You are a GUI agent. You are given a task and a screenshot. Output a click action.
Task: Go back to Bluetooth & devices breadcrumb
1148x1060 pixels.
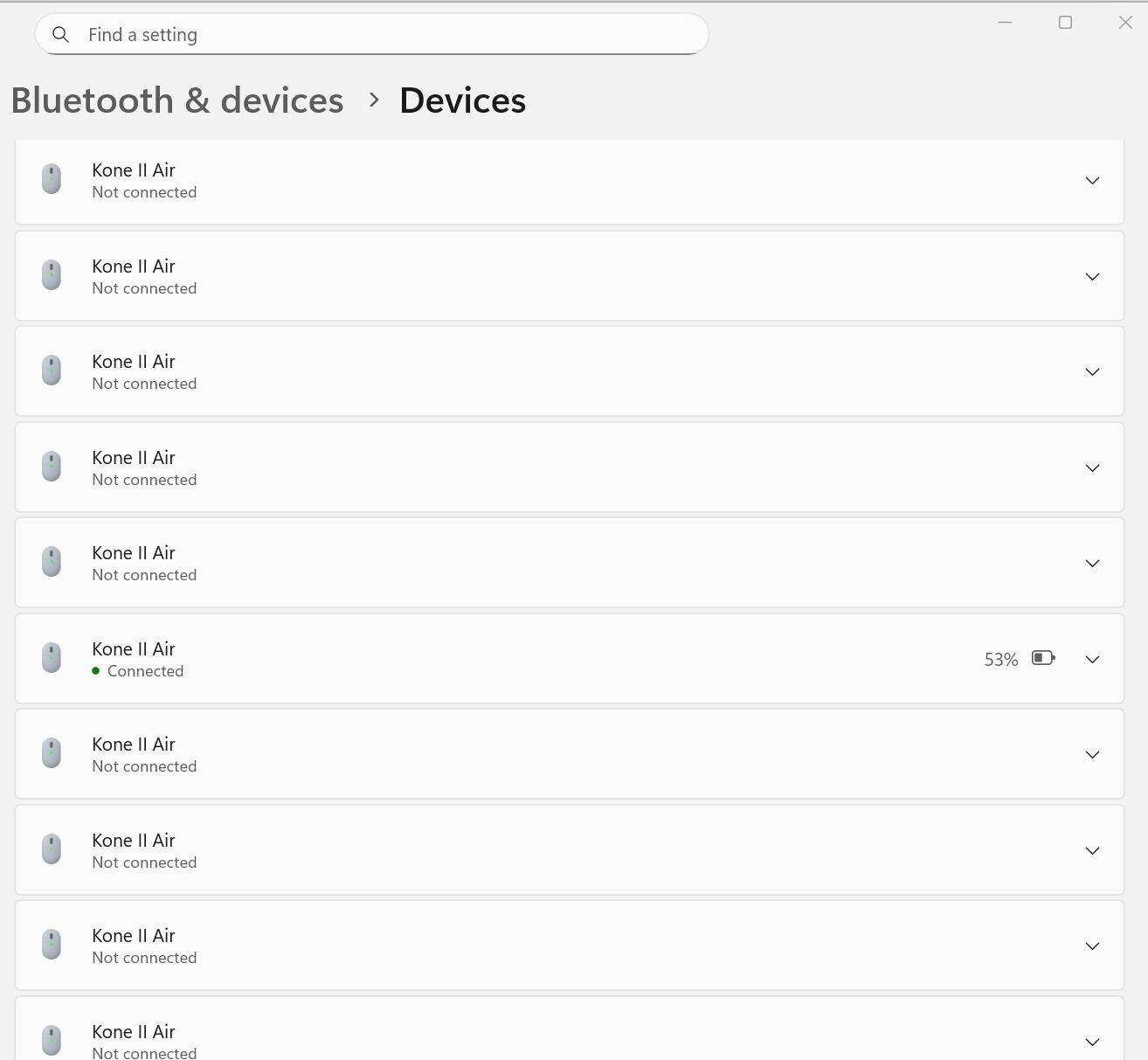(177, 100)
